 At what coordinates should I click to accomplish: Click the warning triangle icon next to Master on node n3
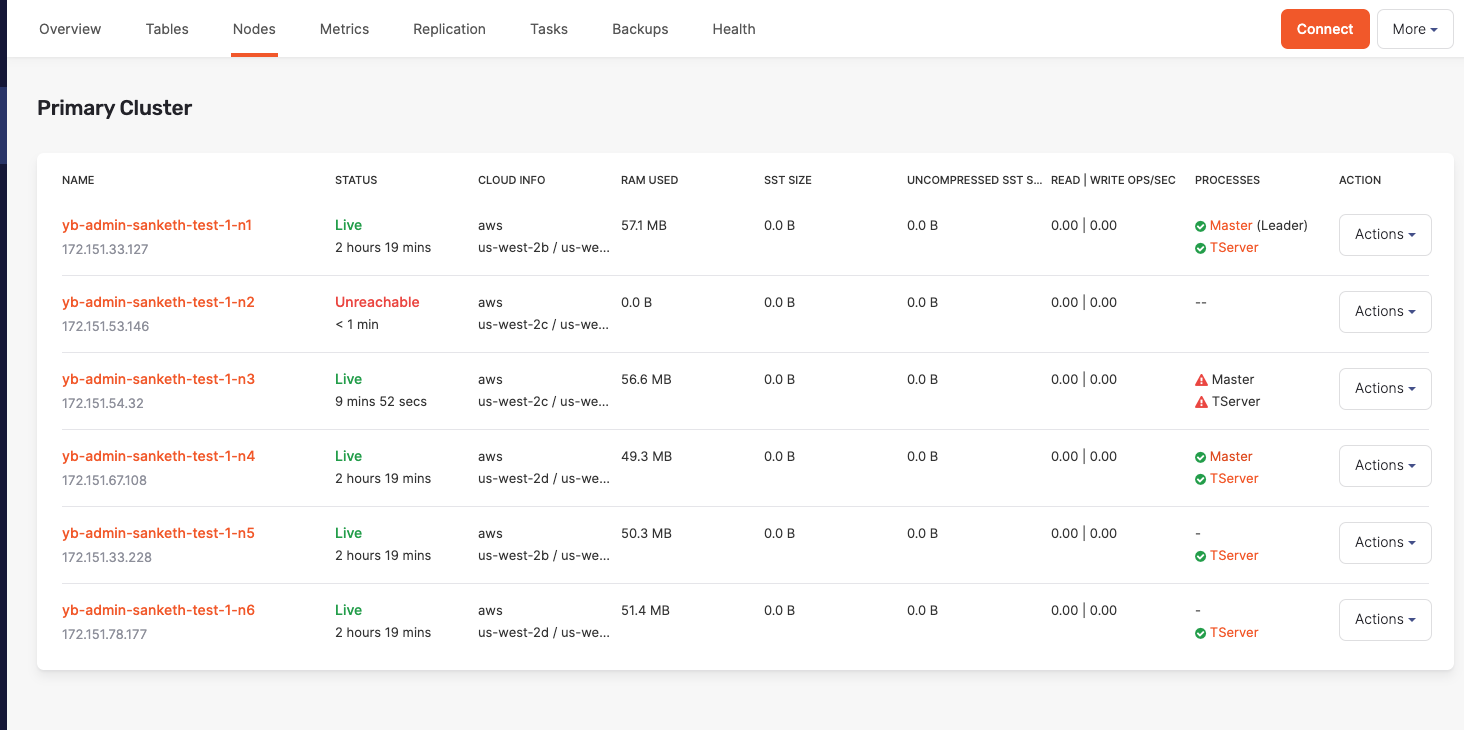pos(1200,379)
